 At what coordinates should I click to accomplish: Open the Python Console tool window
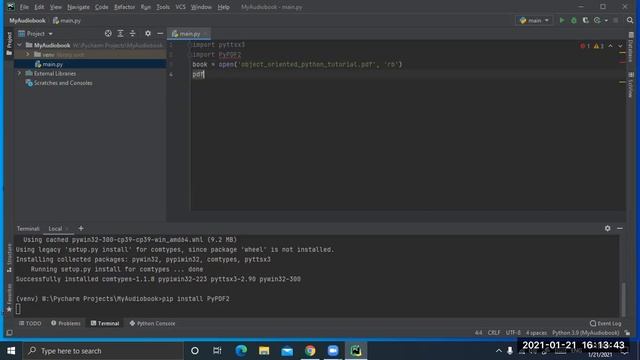coord(152,323)
